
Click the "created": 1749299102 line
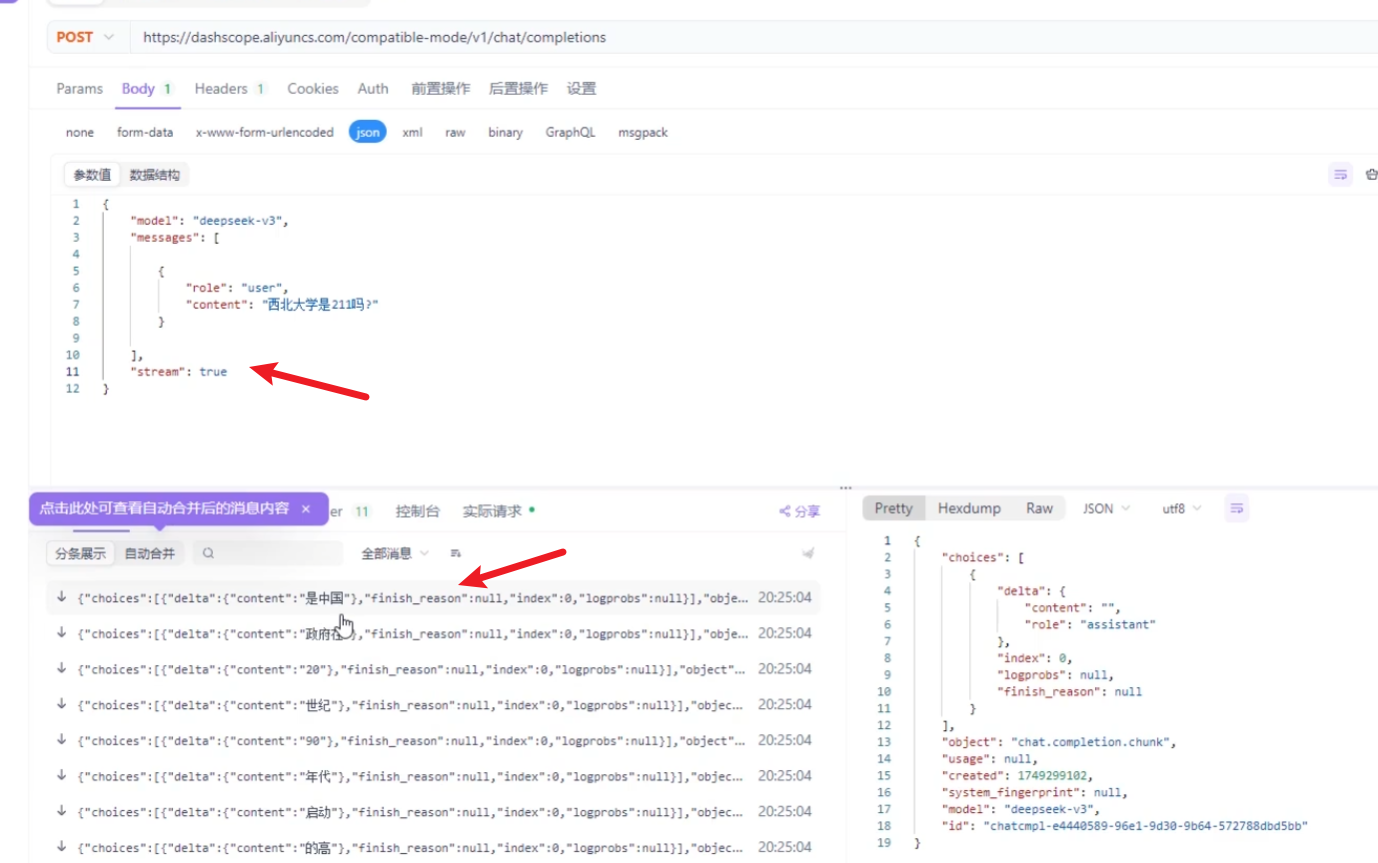point(1021,775)
